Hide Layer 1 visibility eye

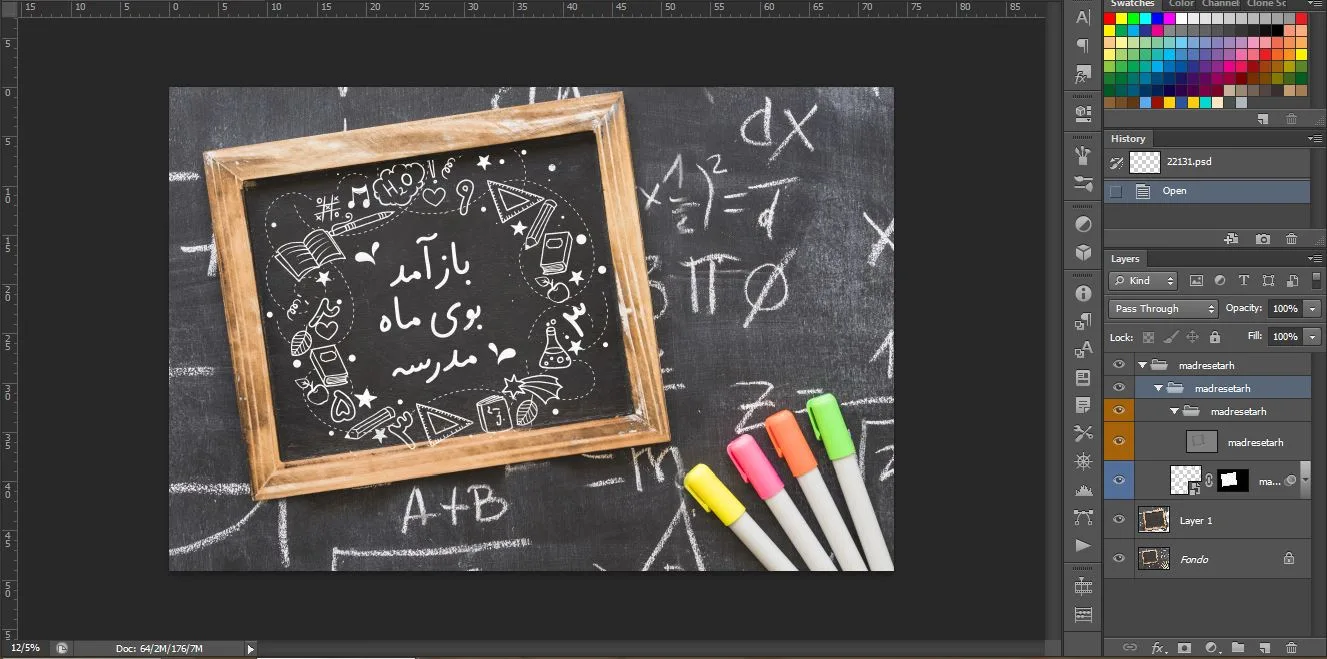[x=1119, y=520]
